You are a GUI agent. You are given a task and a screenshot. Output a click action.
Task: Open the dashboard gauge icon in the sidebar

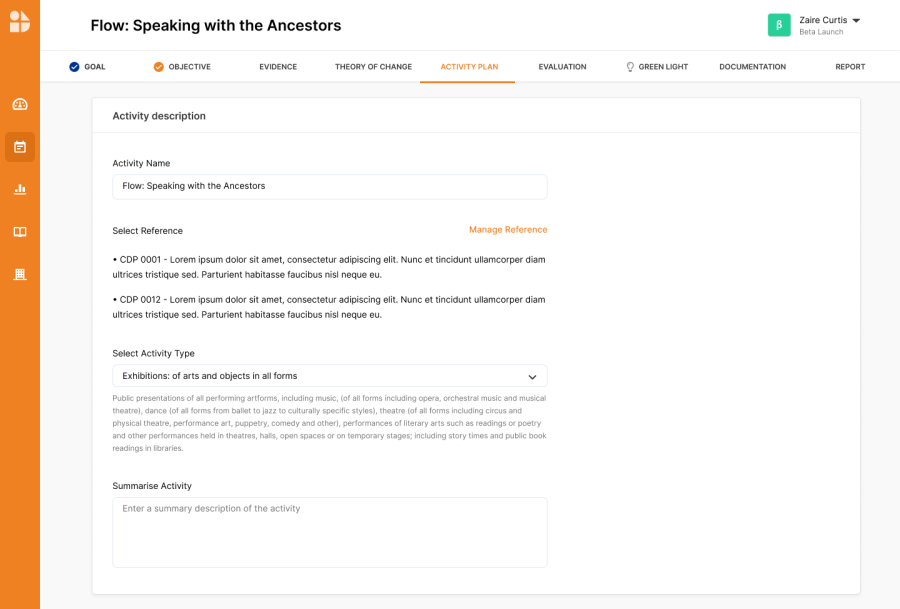pyautogui.click(x=20, y=104)
